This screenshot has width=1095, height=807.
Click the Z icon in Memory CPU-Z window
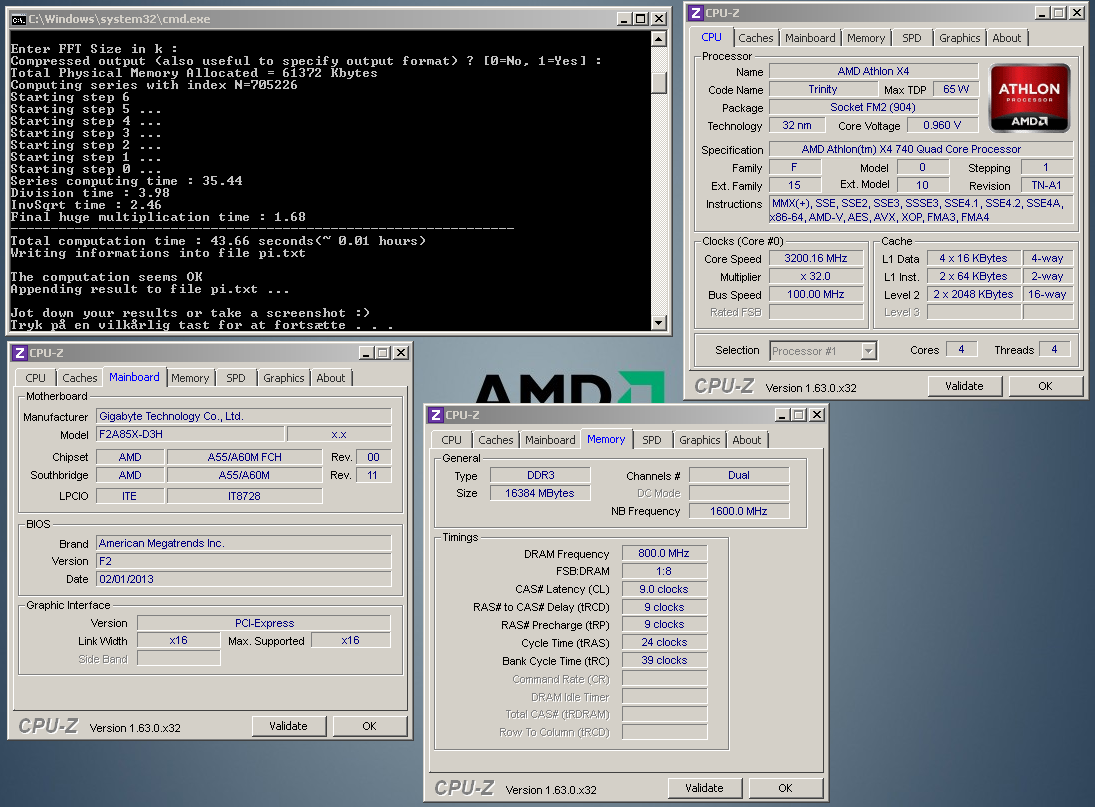pyautogui.click(x=436, y=415)
